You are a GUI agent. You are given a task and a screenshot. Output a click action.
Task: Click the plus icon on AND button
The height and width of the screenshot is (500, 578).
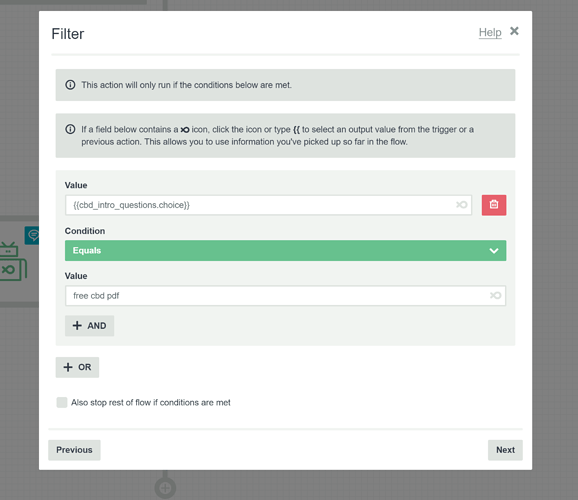[x=77, y=326]
